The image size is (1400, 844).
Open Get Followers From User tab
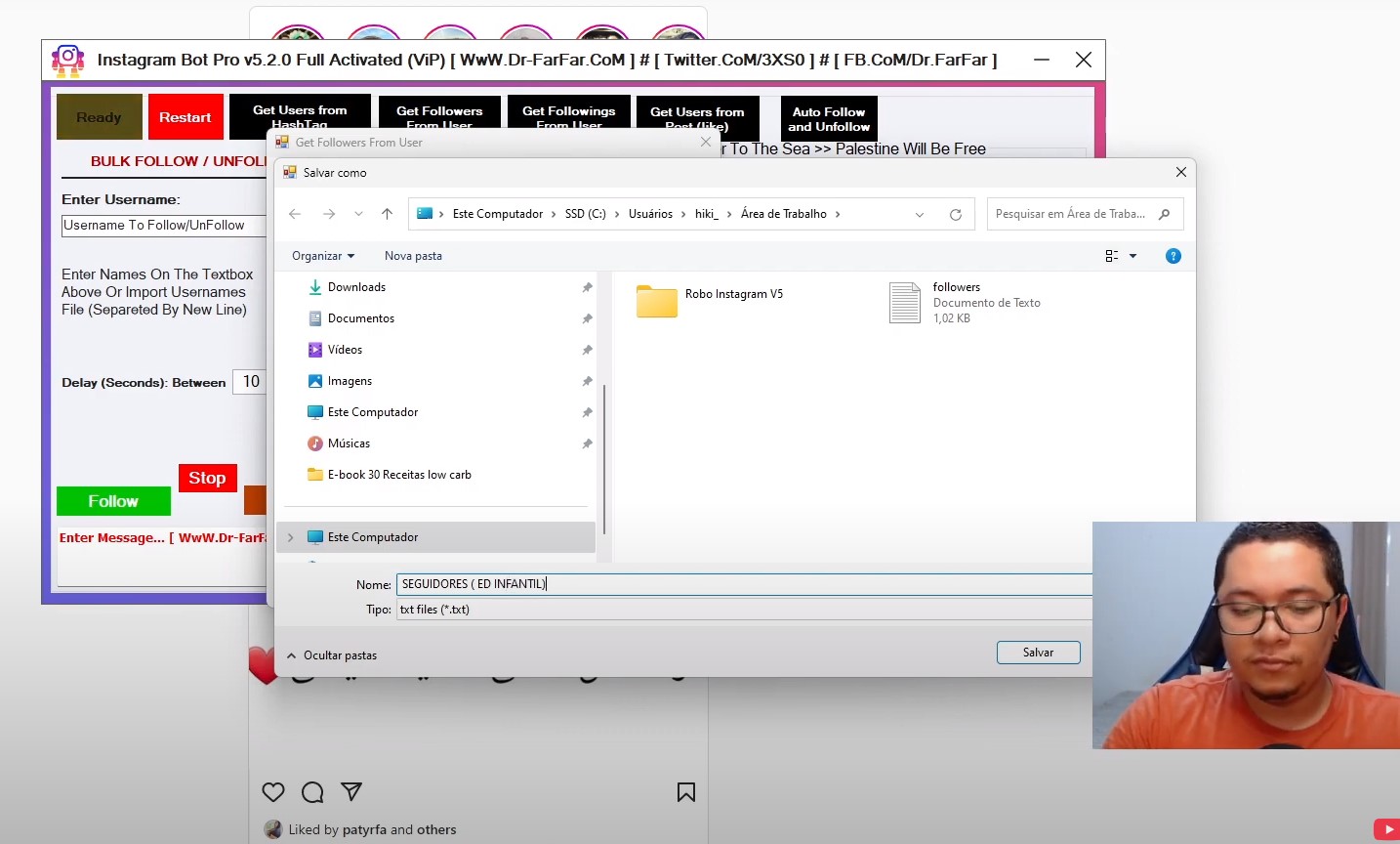[439, 112]
